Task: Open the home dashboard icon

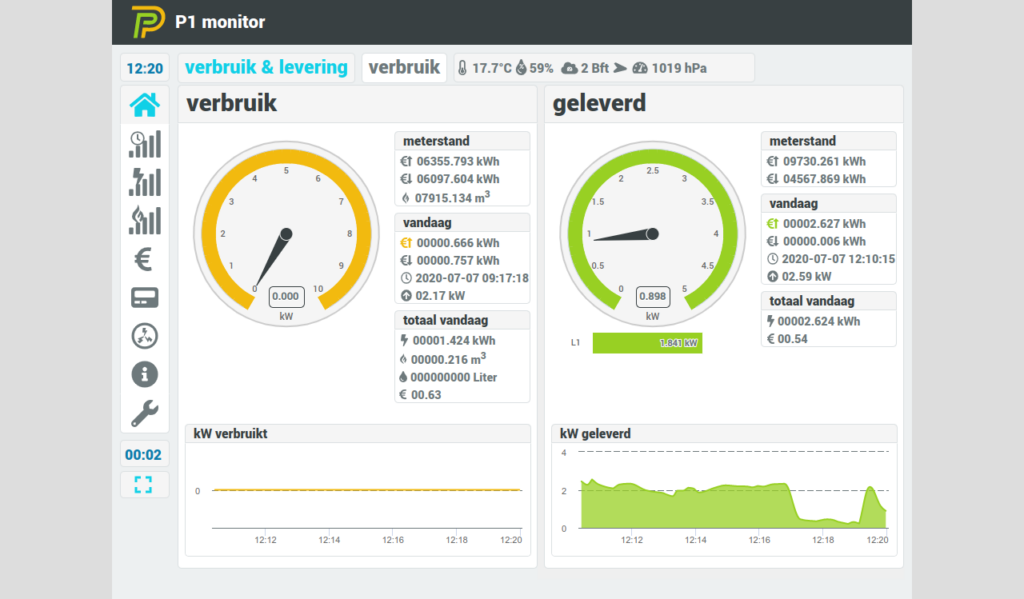Action: (x=144, y=105)
